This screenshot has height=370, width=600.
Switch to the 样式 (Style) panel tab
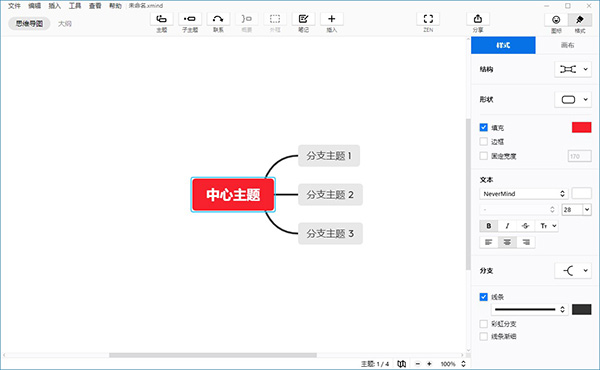[503, 45]
